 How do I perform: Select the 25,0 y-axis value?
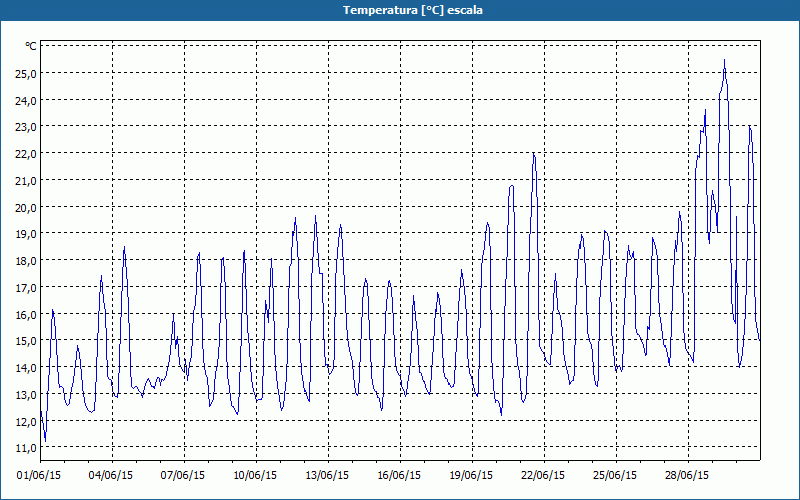26,73
